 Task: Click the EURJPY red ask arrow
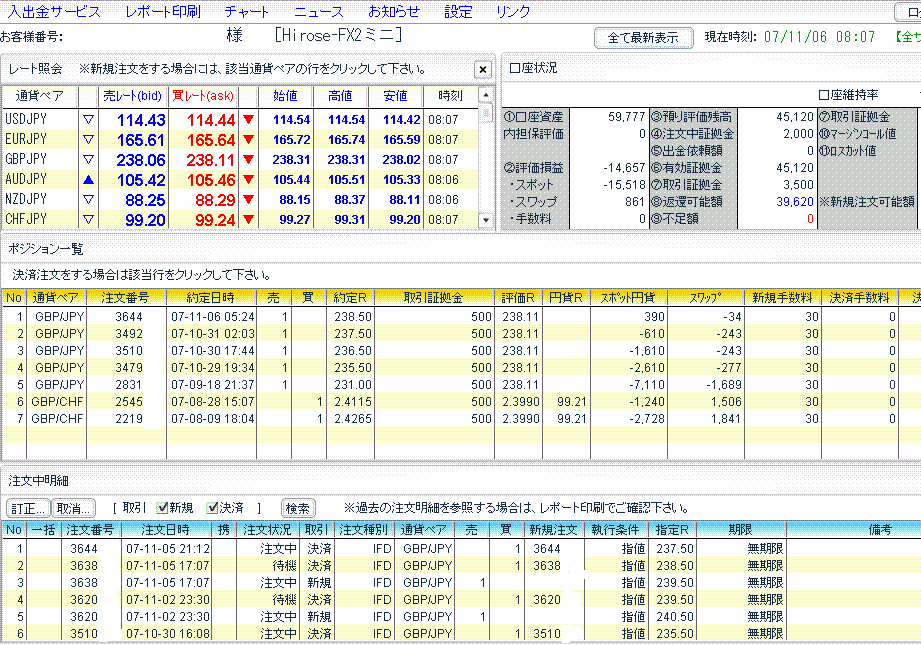248,139
